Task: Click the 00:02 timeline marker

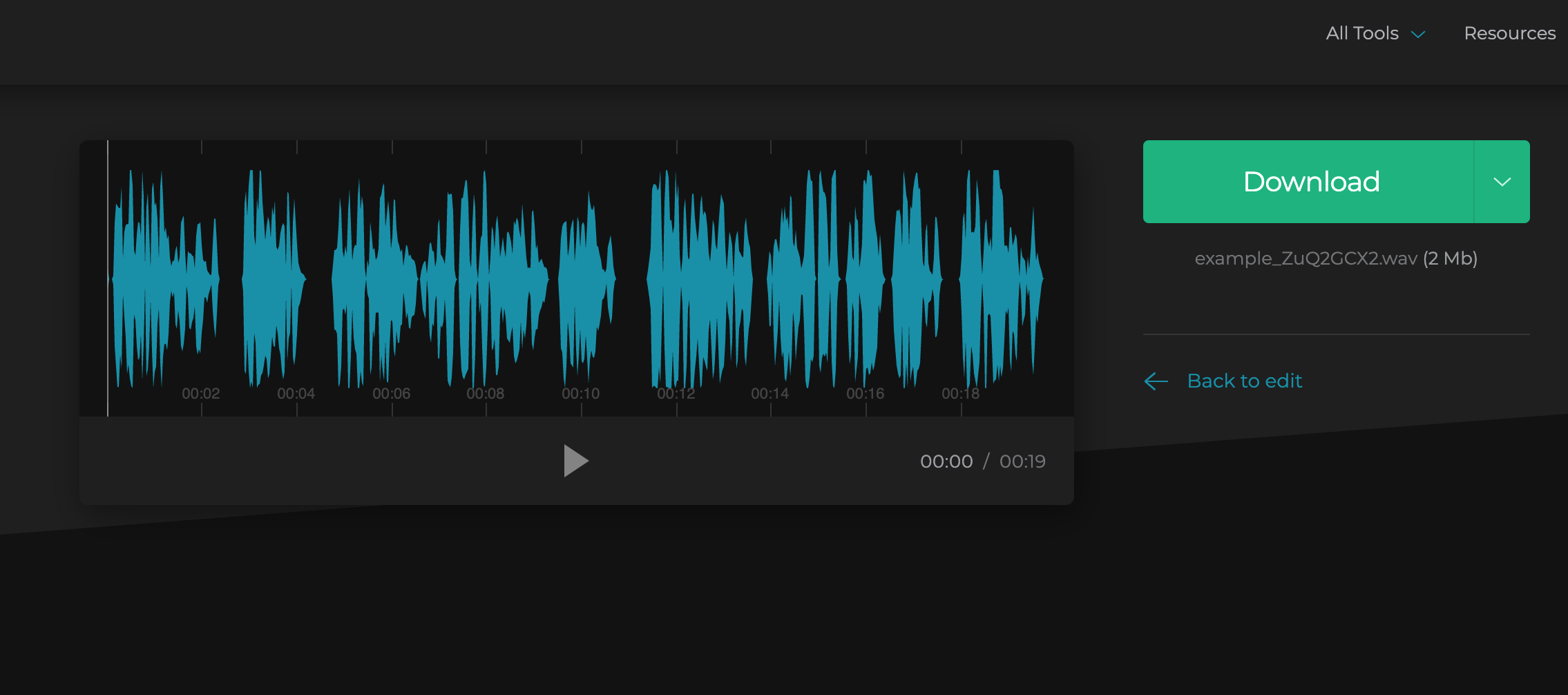Action: coord(201,393)
